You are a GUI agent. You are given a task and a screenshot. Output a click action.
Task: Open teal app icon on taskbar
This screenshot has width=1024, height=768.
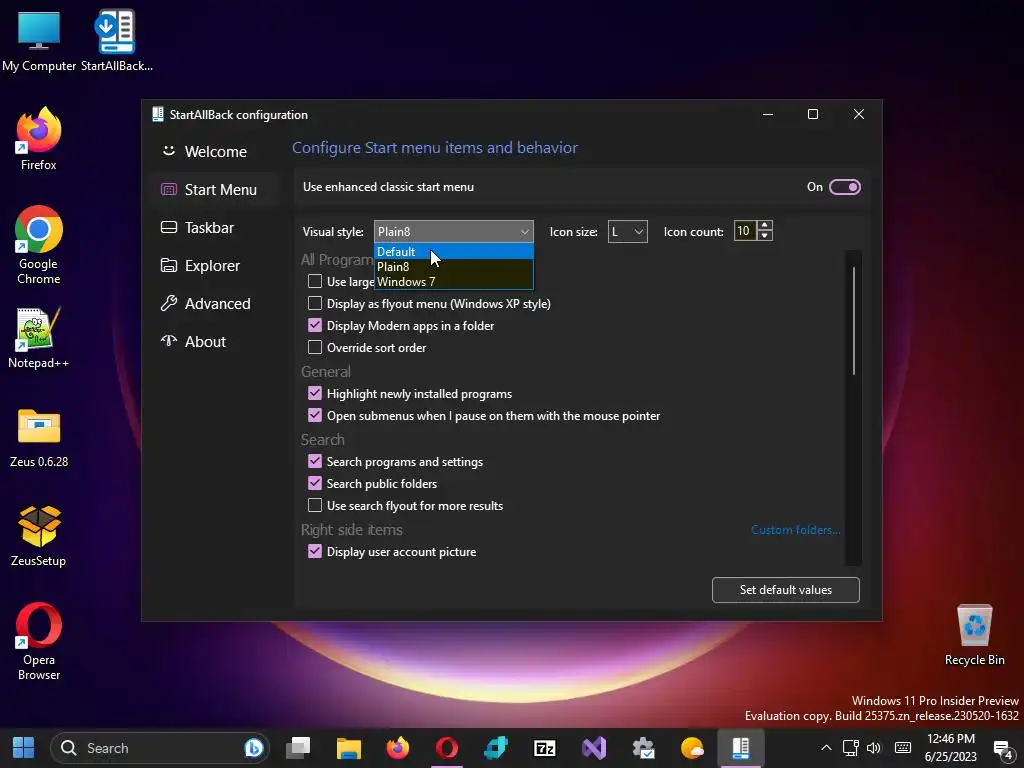click(x=496, y=748)
